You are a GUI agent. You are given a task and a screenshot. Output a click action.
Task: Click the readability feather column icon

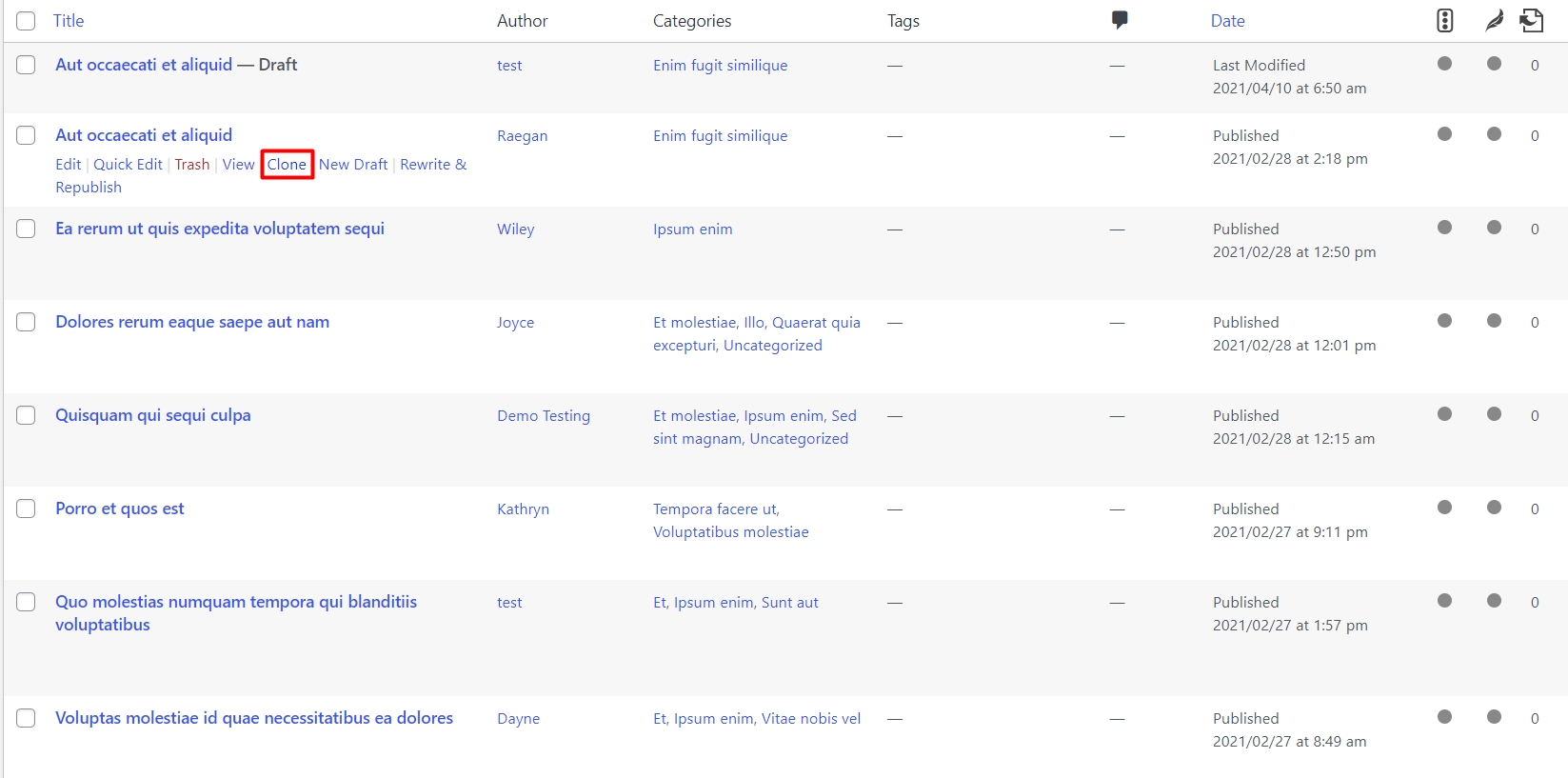click(x=1495, y=20)
